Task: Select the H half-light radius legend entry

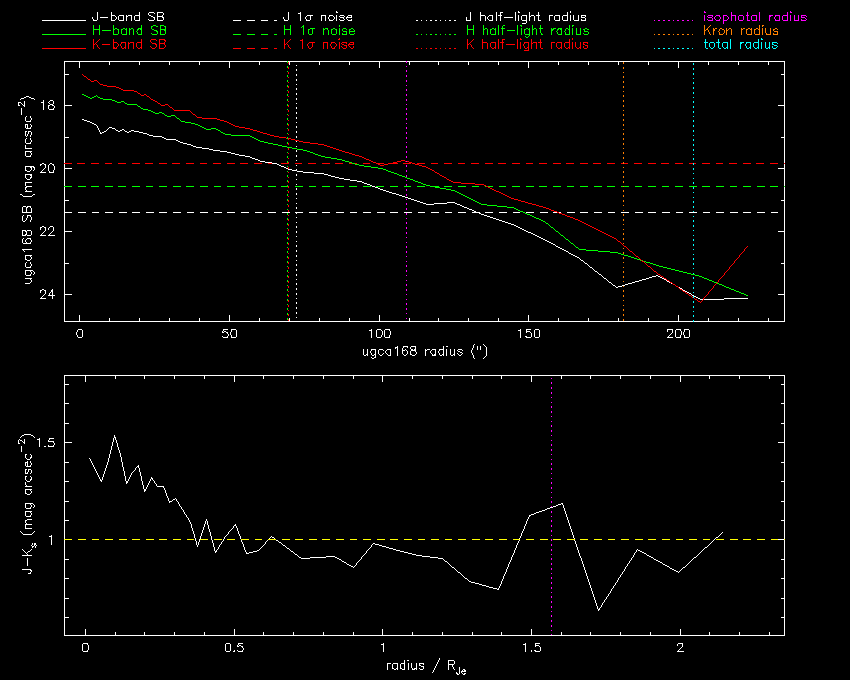Action: [527, 31]
